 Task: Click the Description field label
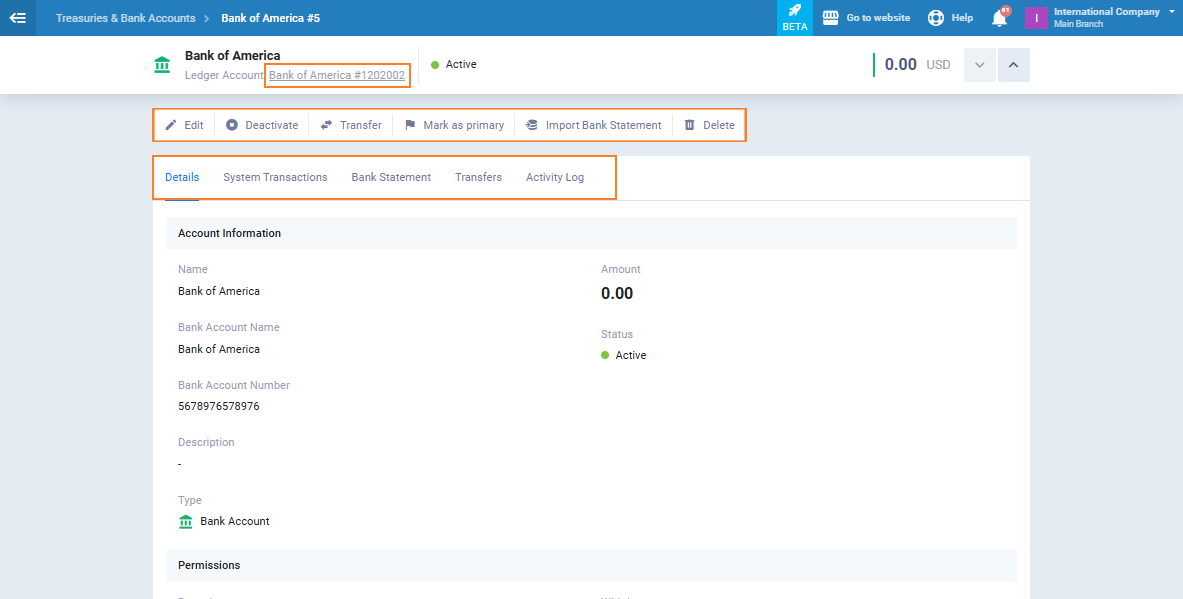(x=206, y=442)
